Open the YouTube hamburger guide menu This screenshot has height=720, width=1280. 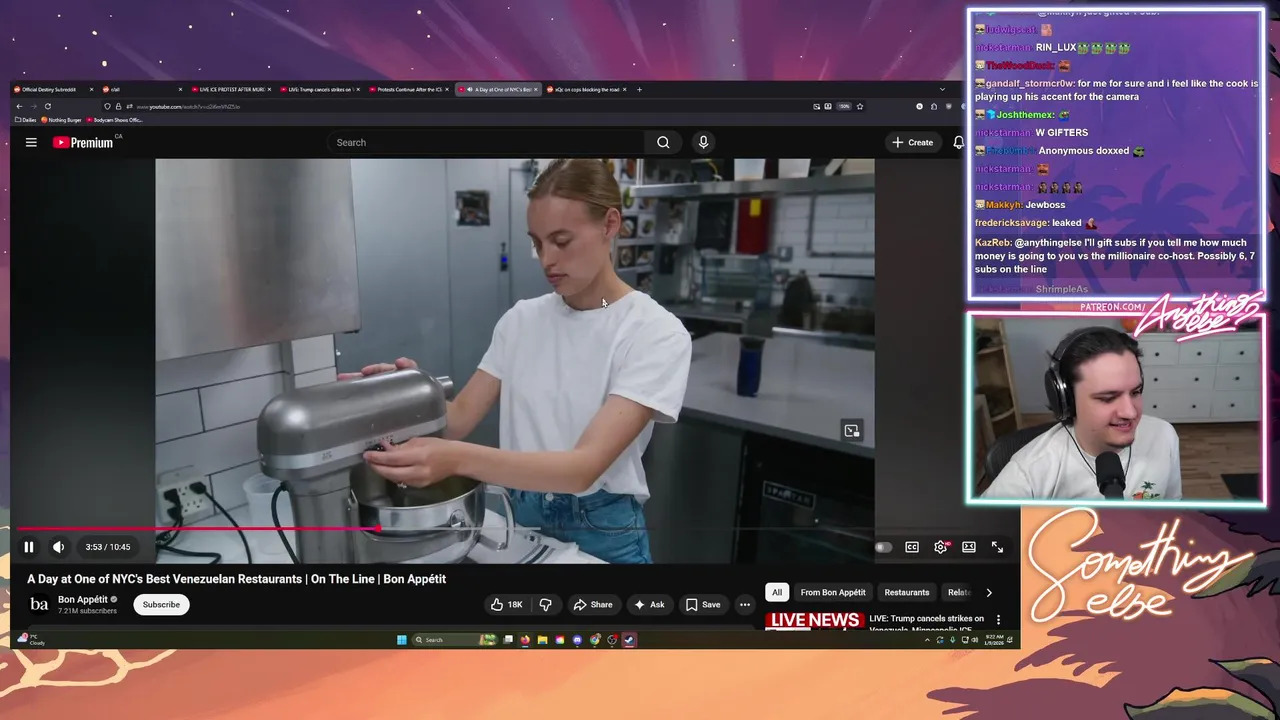(x=31, y=142)
